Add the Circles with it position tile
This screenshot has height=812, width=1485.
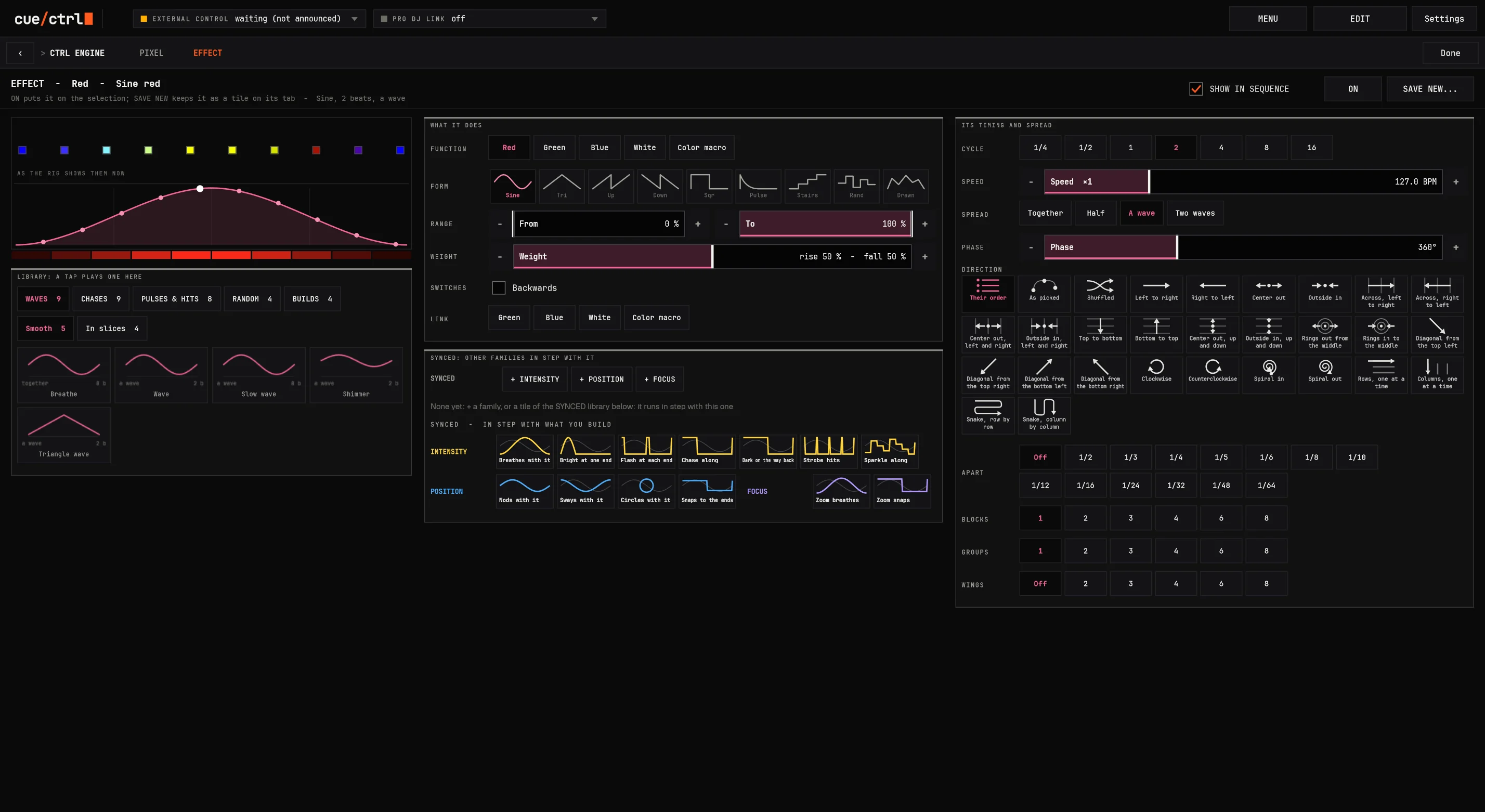click(646, 491)
